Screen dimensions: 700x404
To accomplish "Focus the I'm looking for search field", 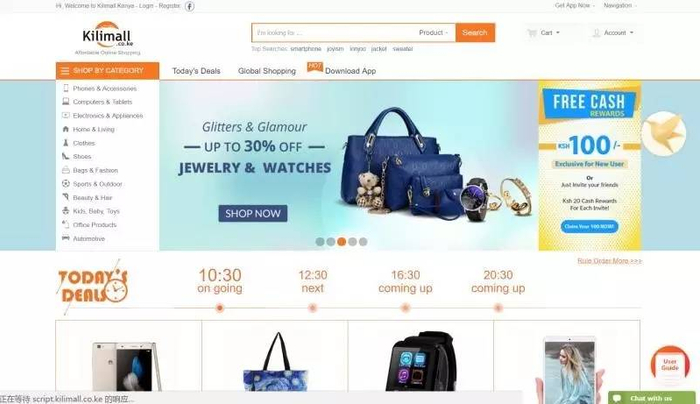I will click(334, 33).
